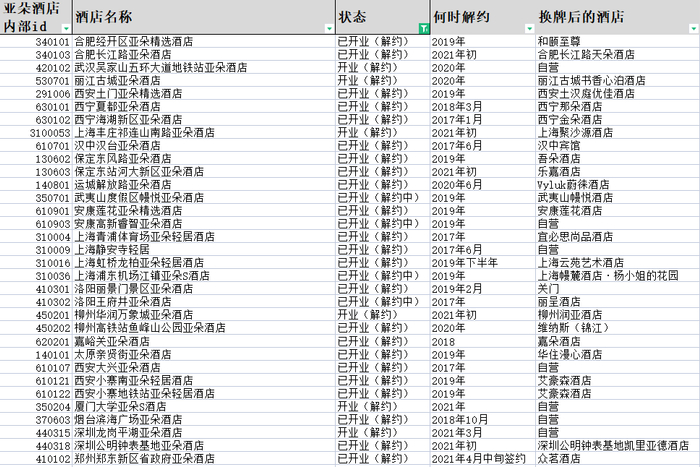The height and width of the screenshot is (467, 700).
Task: Select cell 汉中宾馆
Action: (618, 146)
